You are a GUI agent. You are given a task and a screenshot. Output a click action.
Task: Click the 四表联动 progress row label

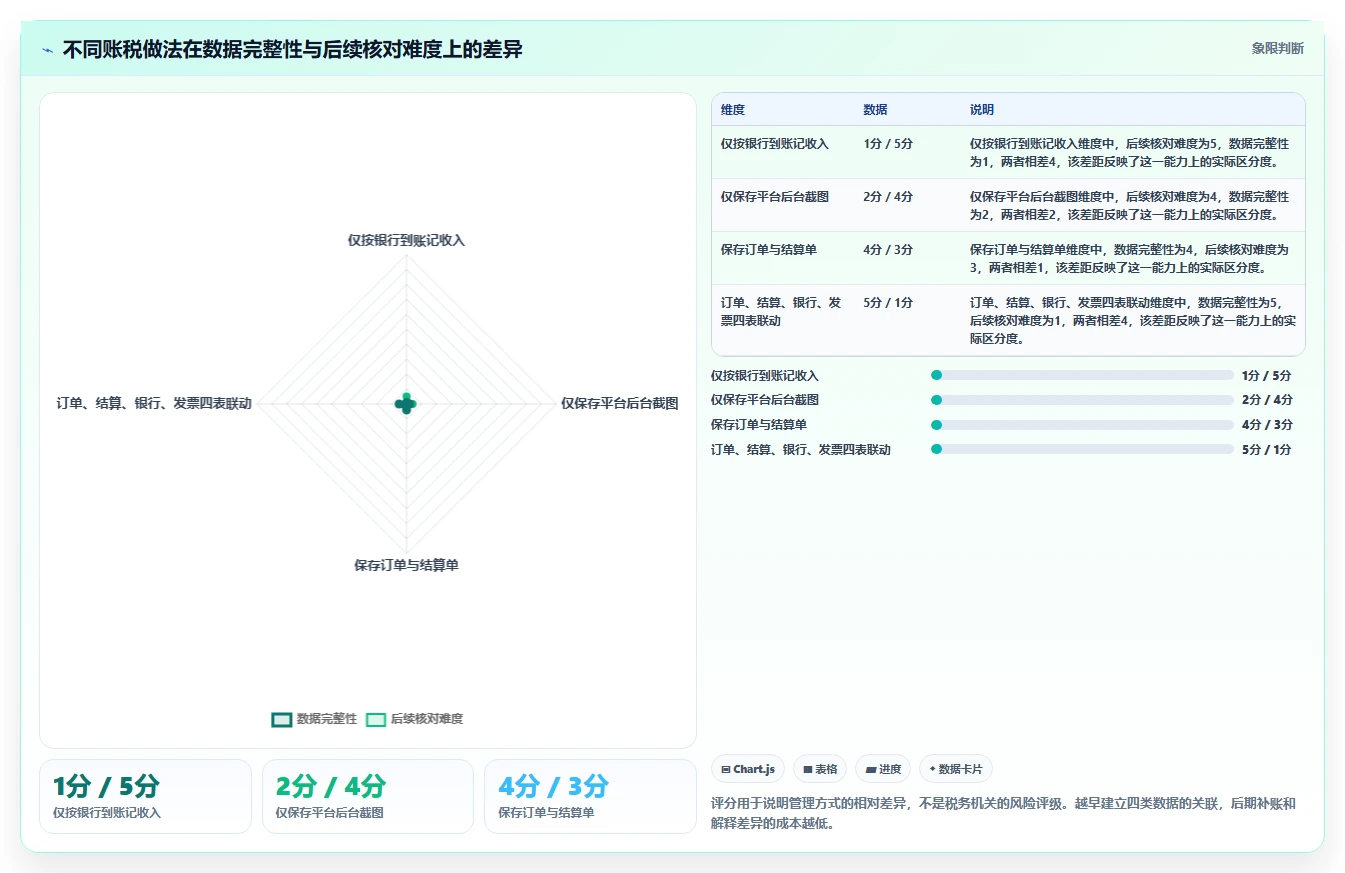801,449
